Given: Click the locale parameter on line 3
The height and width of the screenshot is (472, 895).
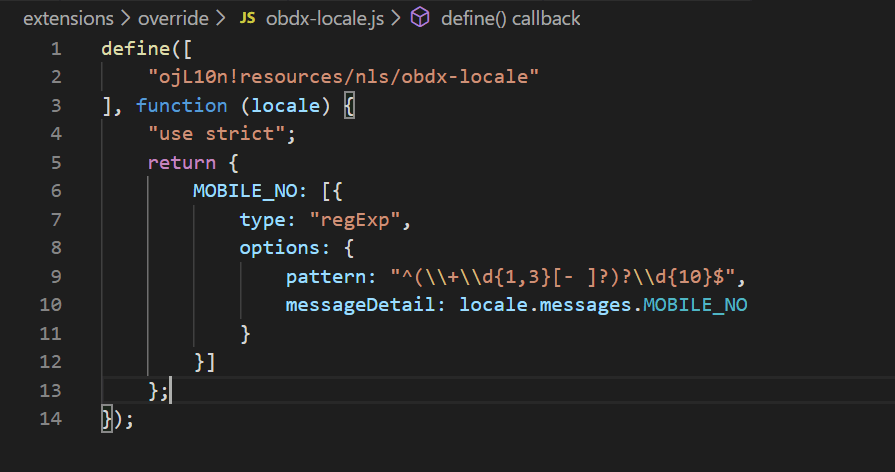Looking at the screenshot, I should coord(285,106).
